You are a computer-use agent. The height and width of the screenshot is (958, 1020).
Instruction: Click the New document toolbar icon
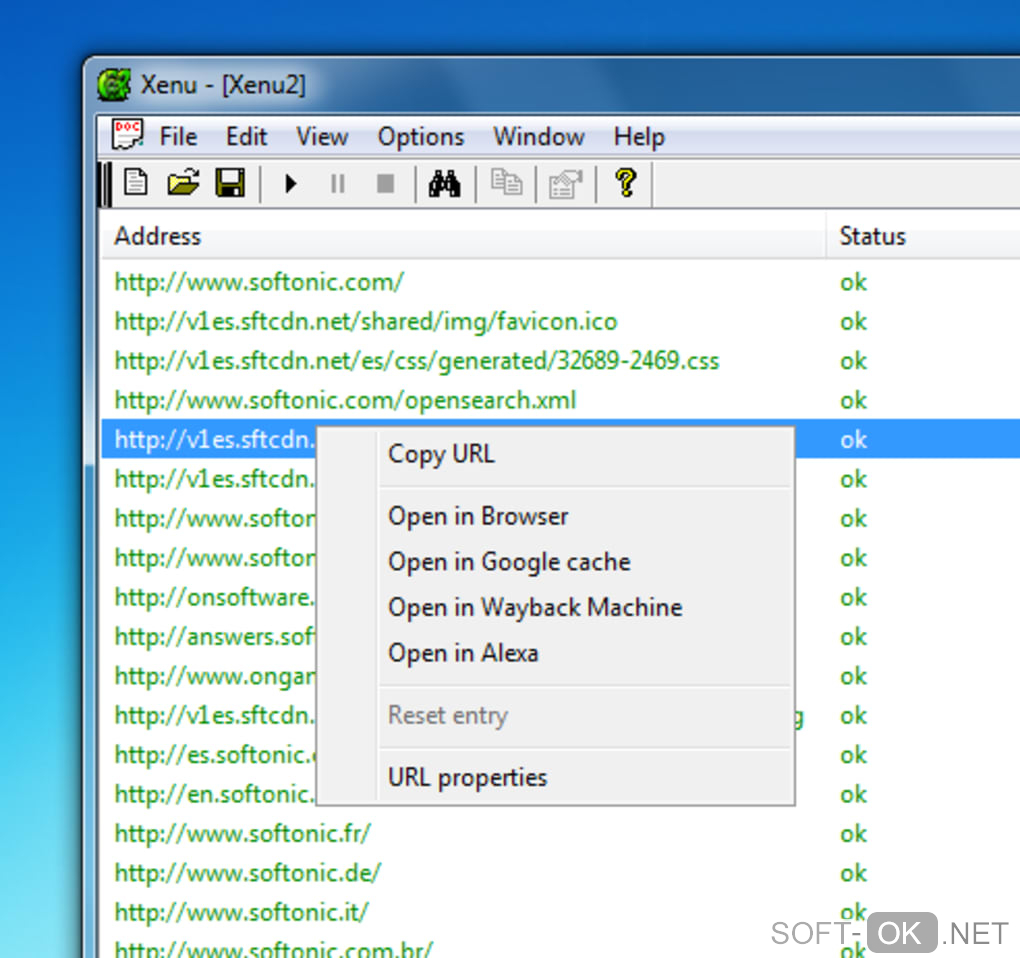pos(135,183)
